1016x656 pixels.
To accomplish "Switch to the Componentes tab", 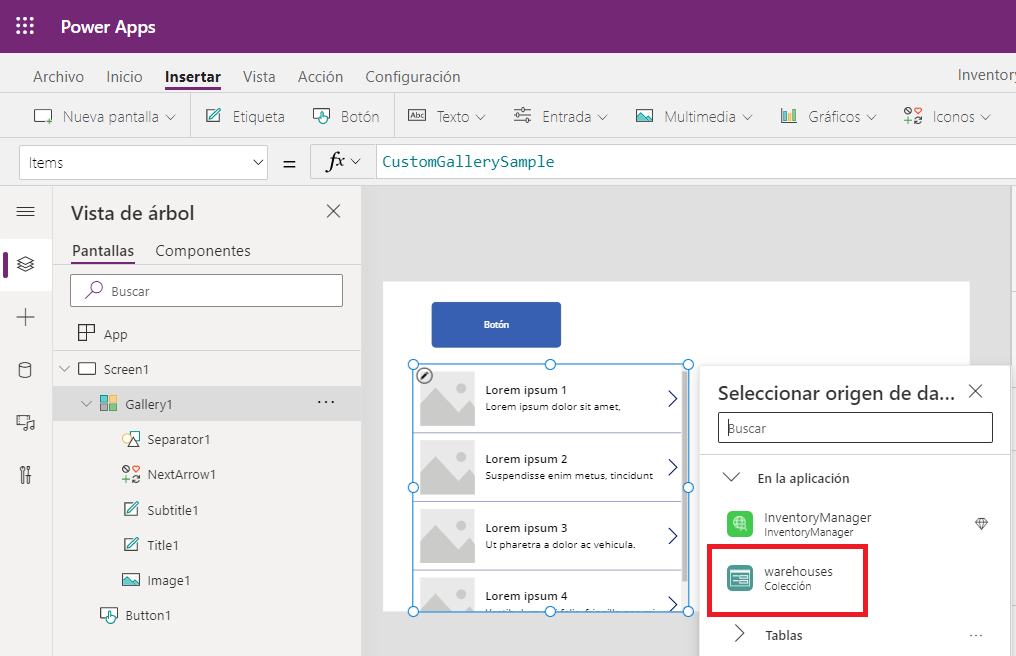I will click(203, 251).
